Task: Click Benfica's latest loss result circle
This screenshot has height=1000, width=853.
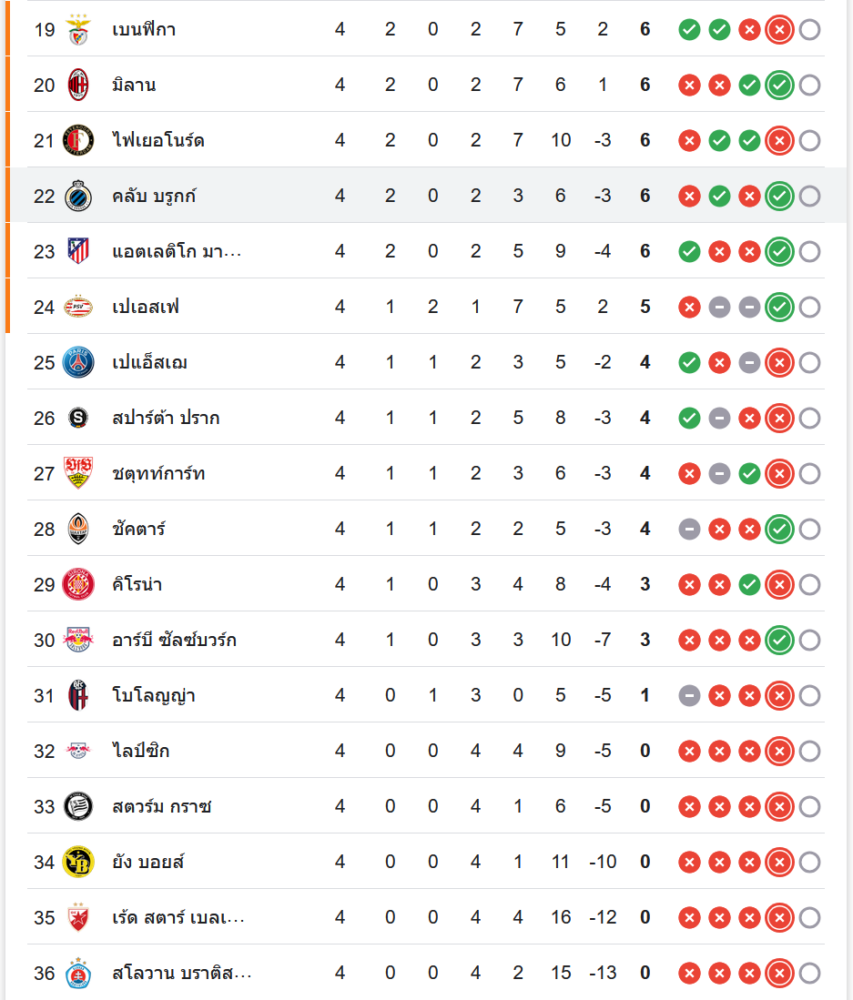Action: click(779, 29)
